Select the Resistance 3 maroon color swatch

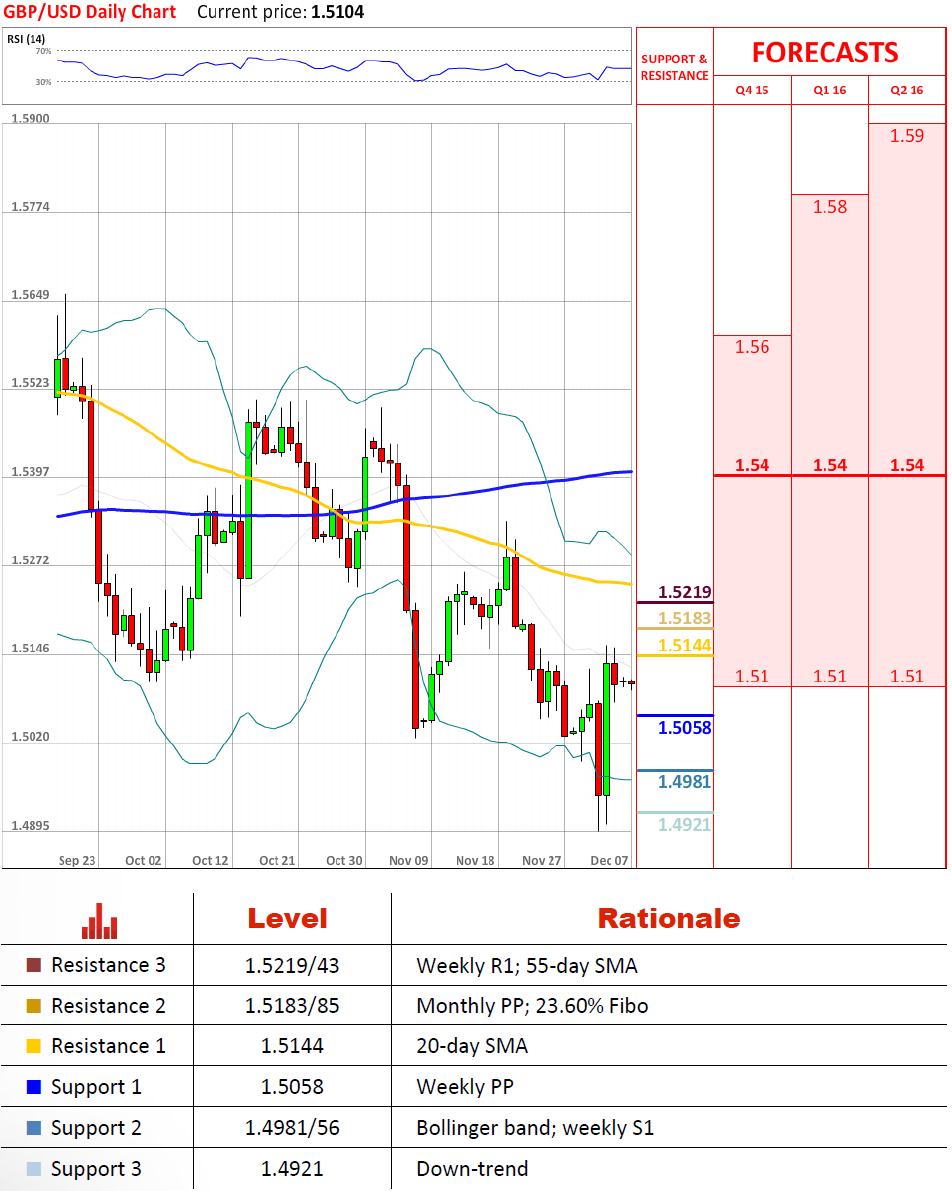(x=33, y=965)
